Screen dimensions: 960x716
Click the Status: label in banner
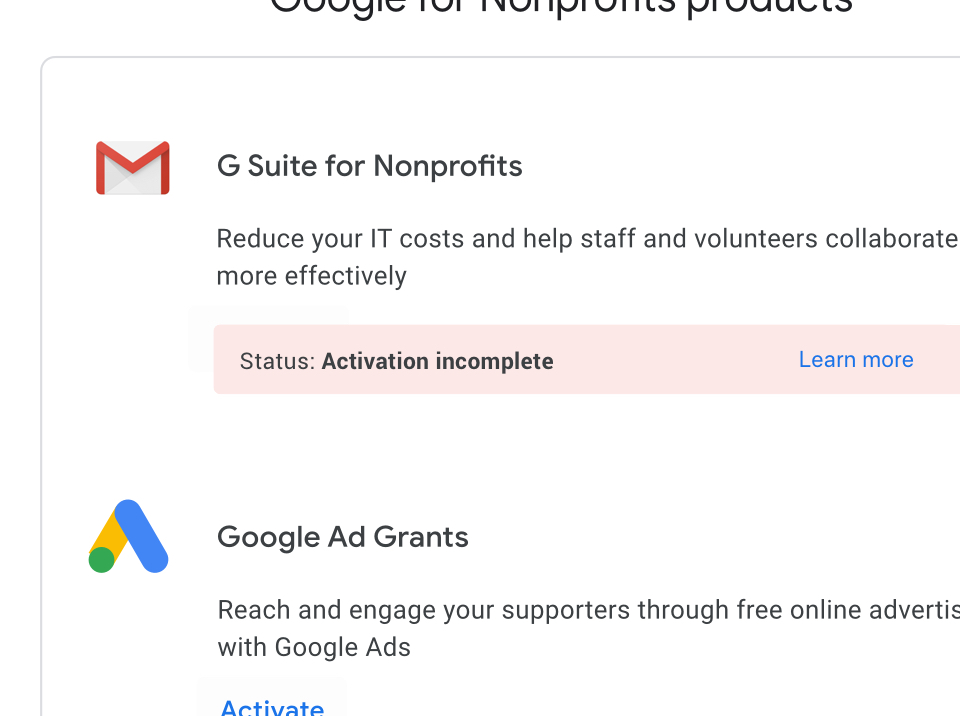[277, 361]
